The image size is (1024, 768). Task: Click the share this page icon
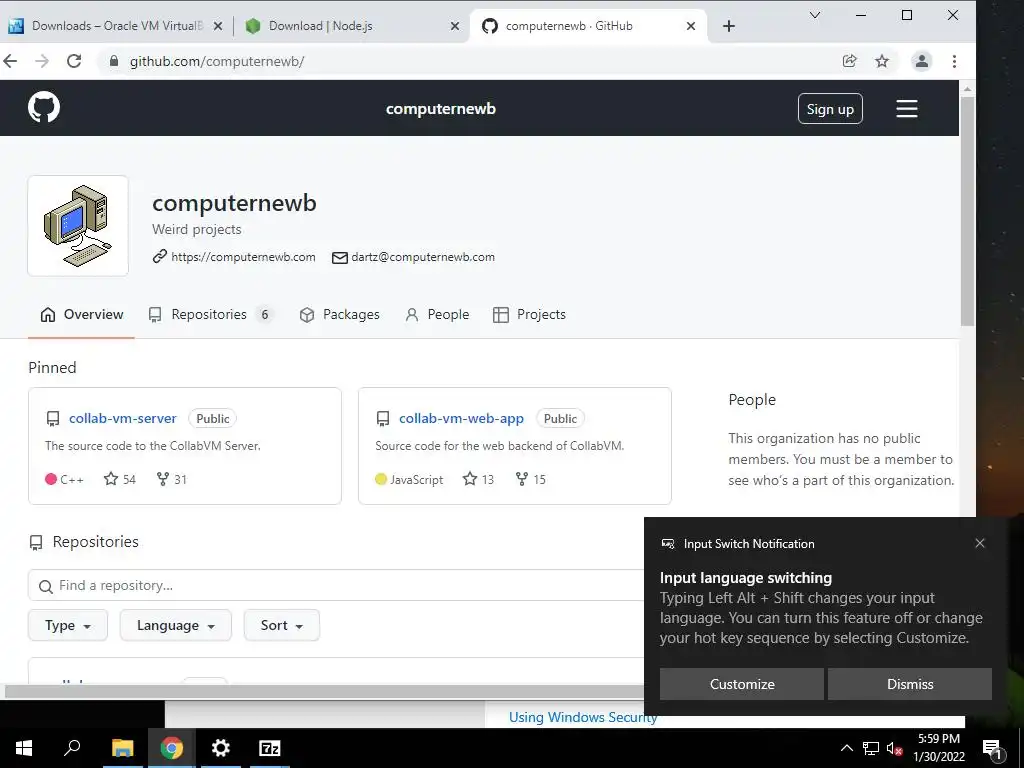coord(850,61)
